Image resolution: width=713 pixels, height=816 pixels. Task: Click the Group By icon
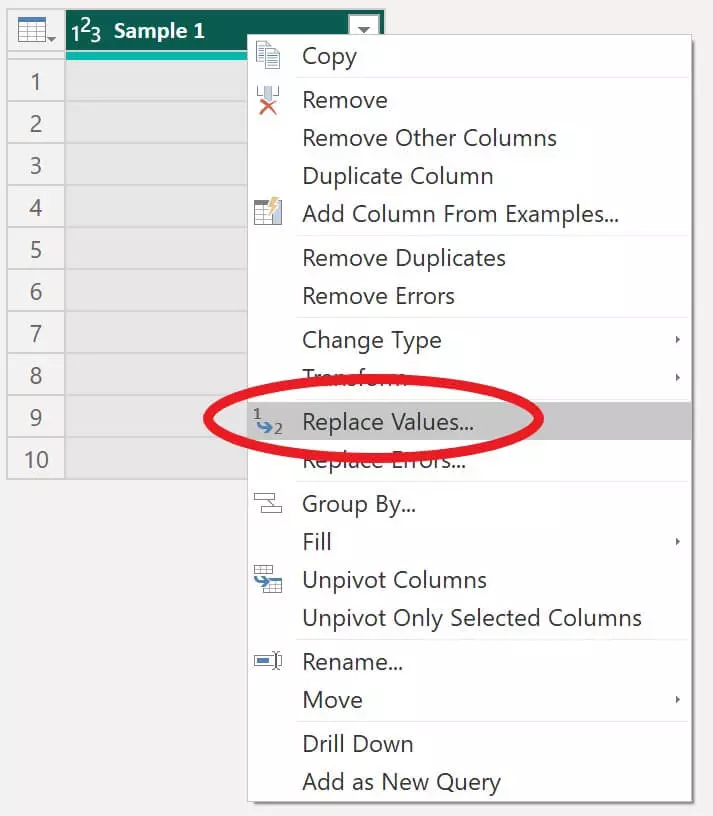(x=268, y=503)
